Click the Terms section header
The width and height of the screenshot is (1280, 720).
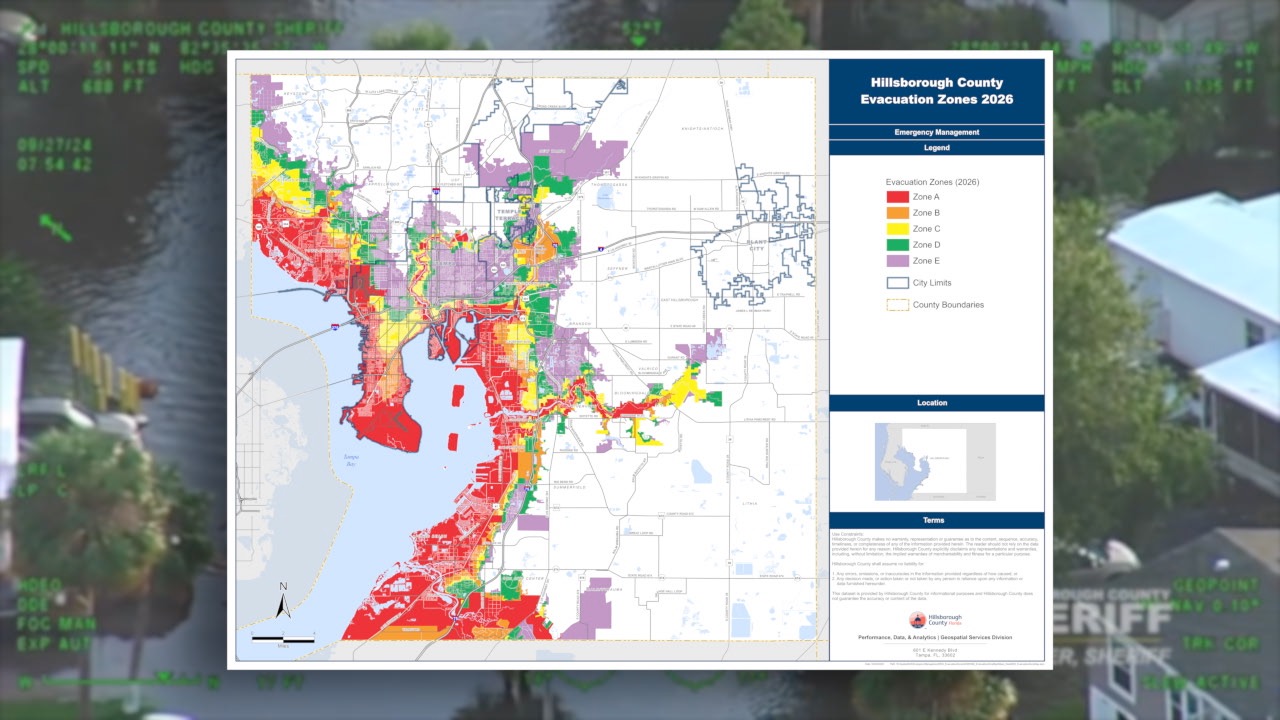(936, 520)
